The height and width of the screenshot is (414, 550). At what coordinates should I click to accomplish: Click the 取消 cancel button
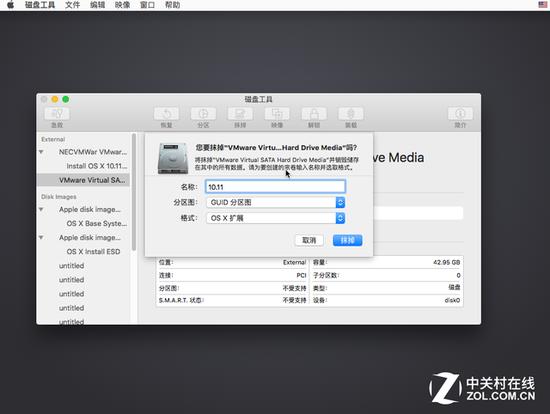(309, 240)
